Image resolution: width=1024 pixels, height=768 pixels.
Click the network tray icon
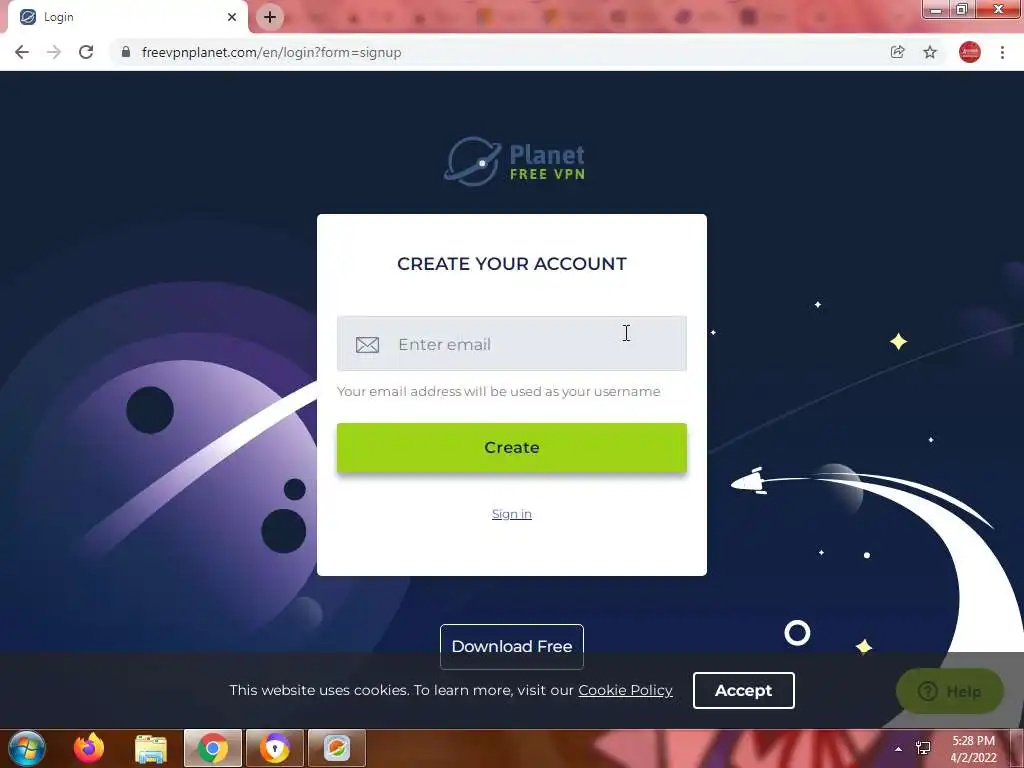click(923, 748)
